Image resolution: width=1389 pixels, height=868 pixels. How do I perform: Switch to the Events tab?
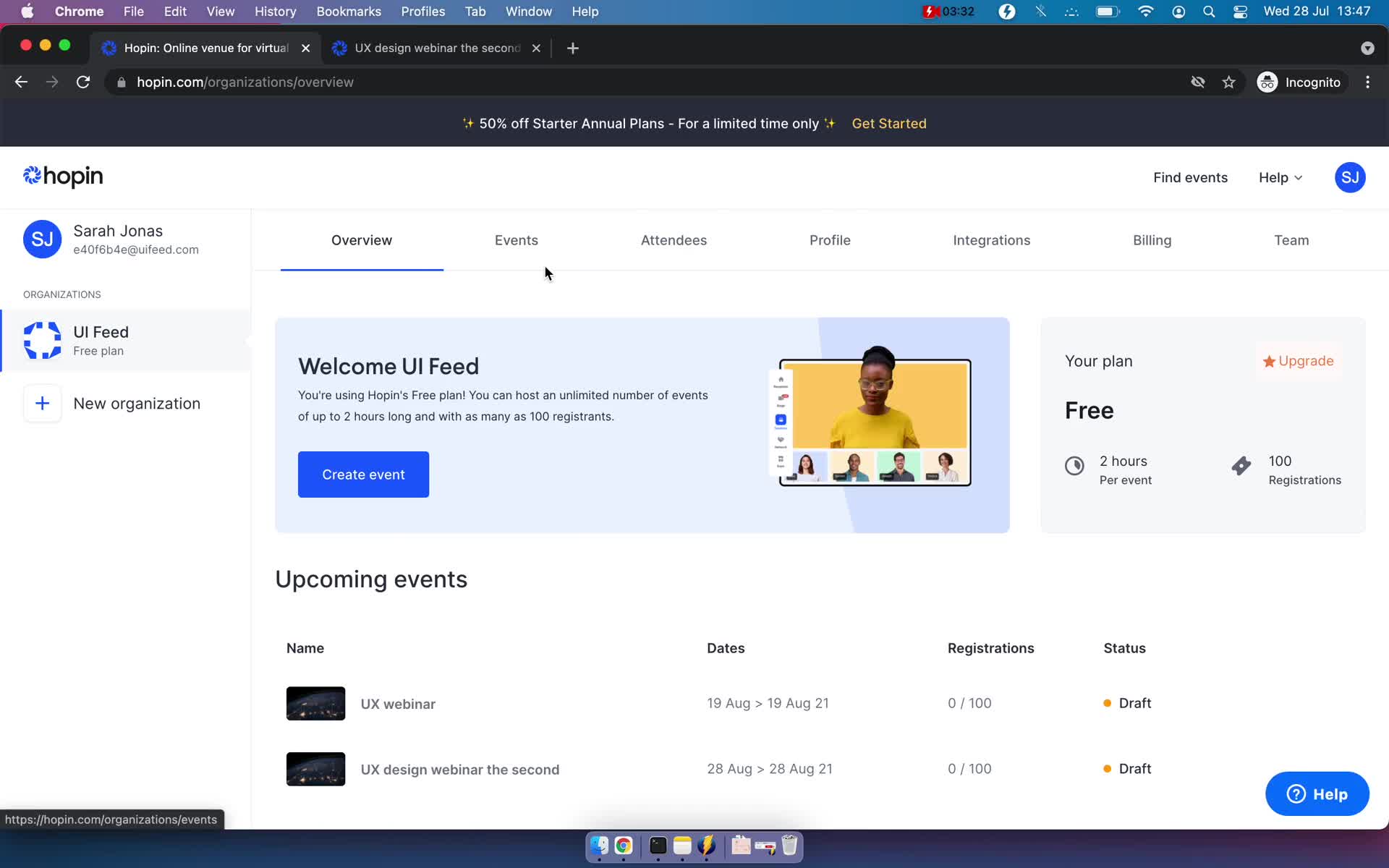tap(516, 240)
